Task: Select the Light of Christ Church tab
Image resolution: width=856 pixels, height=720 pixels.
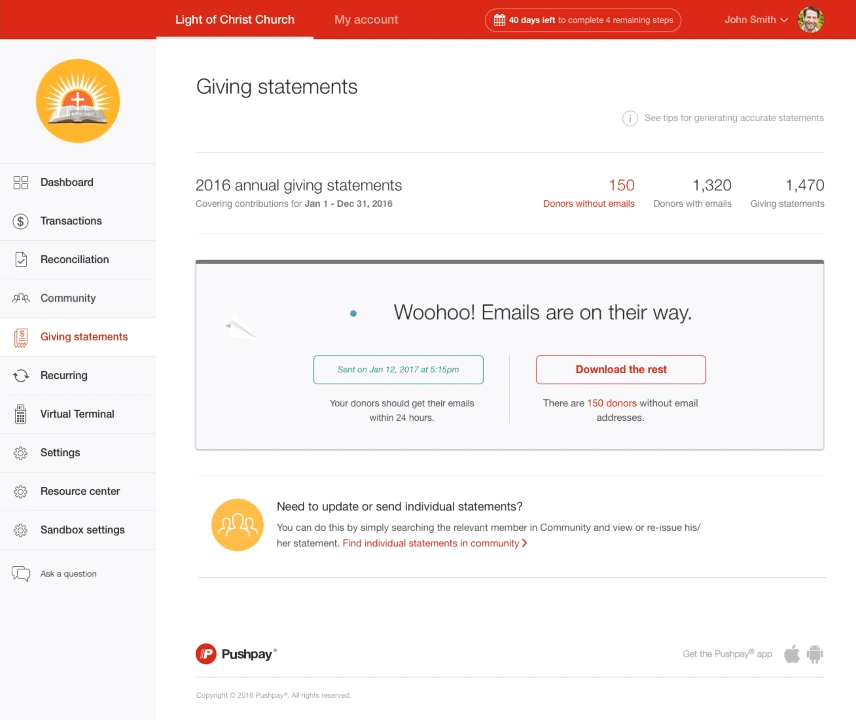Action: click(x=235, y=20)
